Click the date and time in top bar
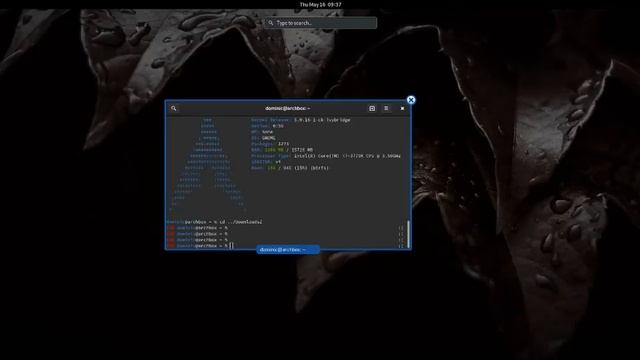The image size is (640, 360). pos(320,4)
